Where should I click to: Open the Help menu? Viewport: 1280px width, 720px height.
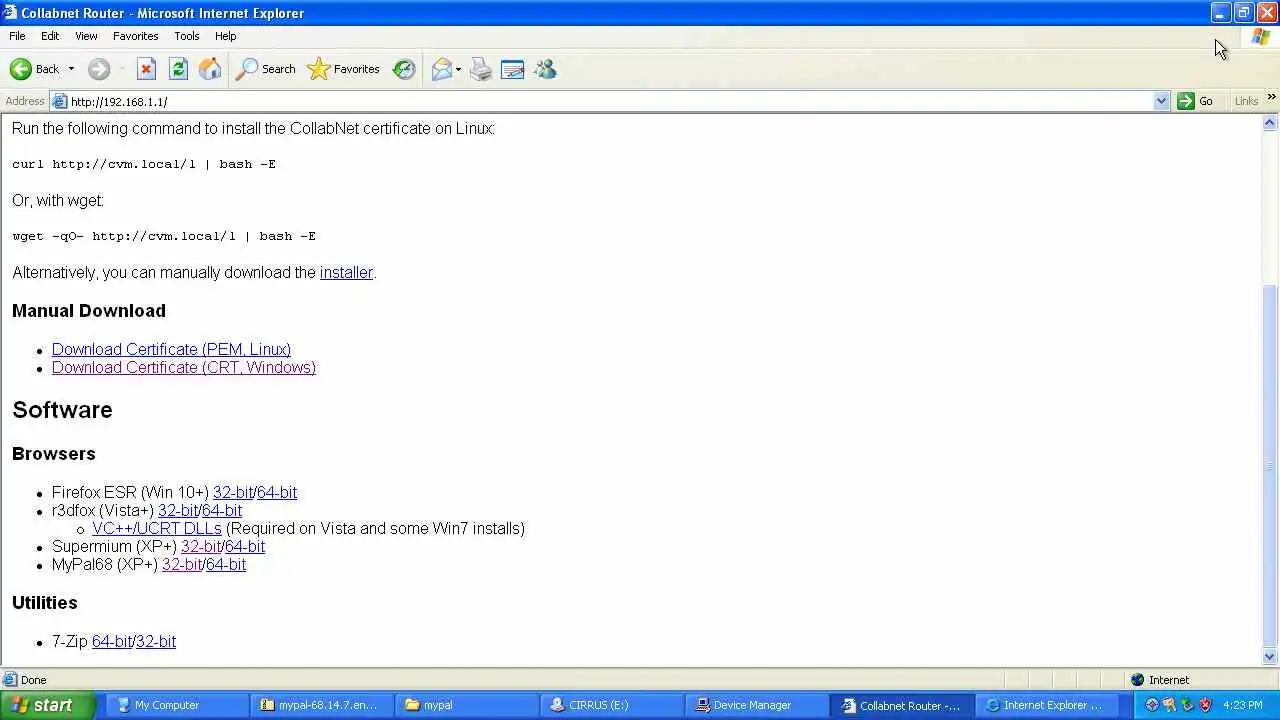(x=226, y=36)
